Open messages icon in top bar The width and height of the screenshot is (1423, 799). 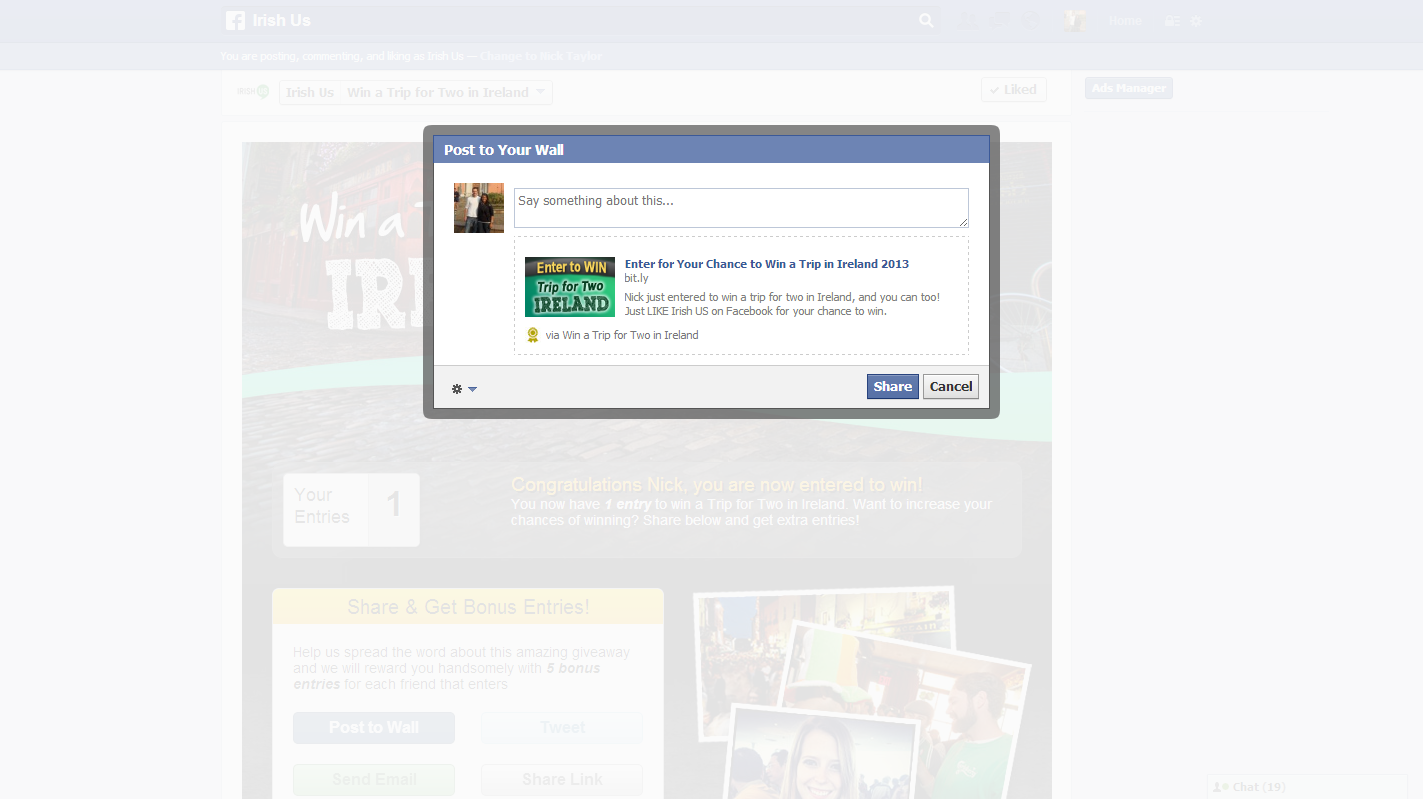tap(999, 20)
